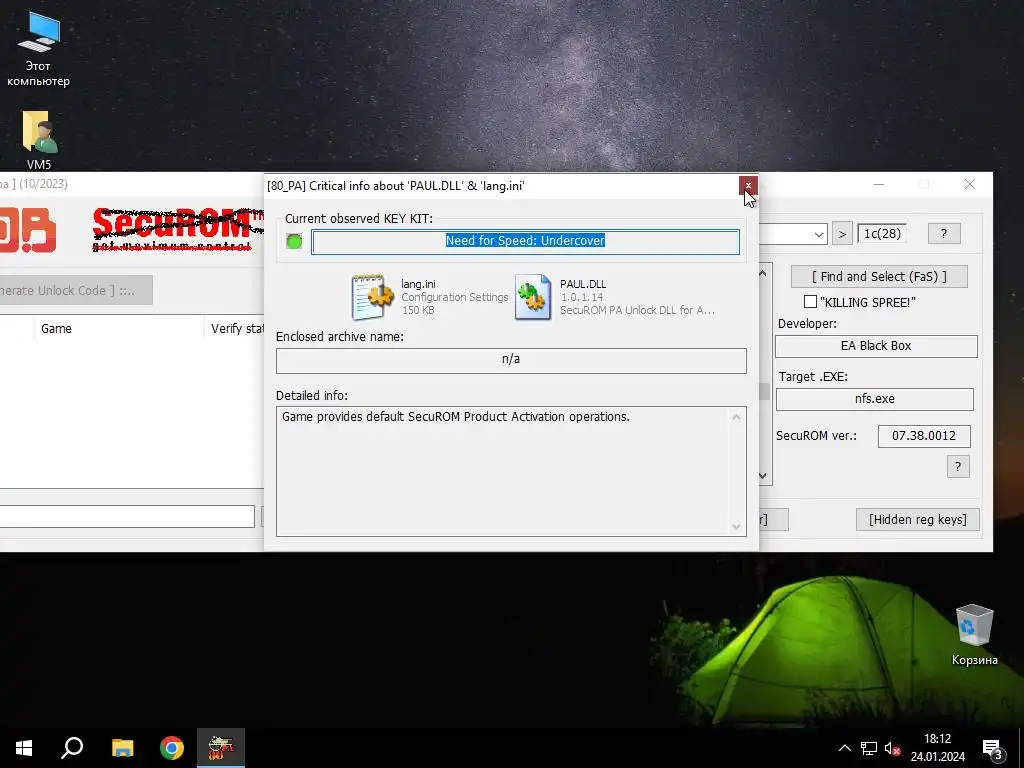Click the Need for Speed: Undercover key kit field
This screenshot has width=1024, height=768.
coord(526,242)
